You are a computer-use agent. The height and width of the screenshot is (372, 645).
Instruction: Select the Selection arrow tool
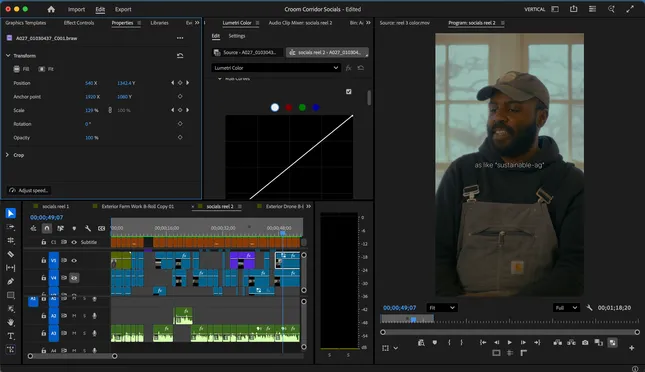click(11, 213)
